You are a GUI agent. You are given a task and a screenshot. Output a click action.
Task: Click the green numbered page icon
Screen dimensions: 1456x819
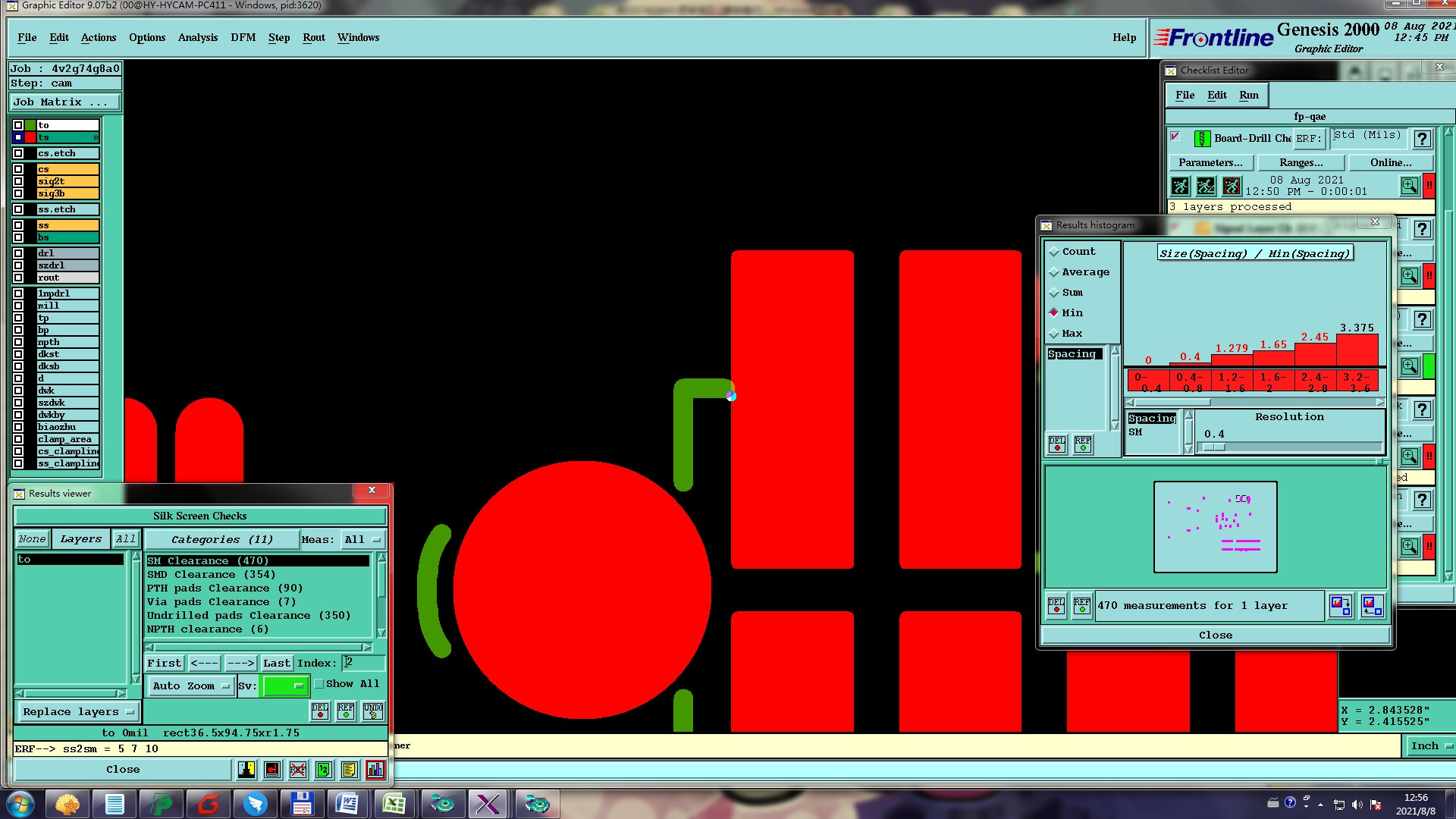point(323,770)
